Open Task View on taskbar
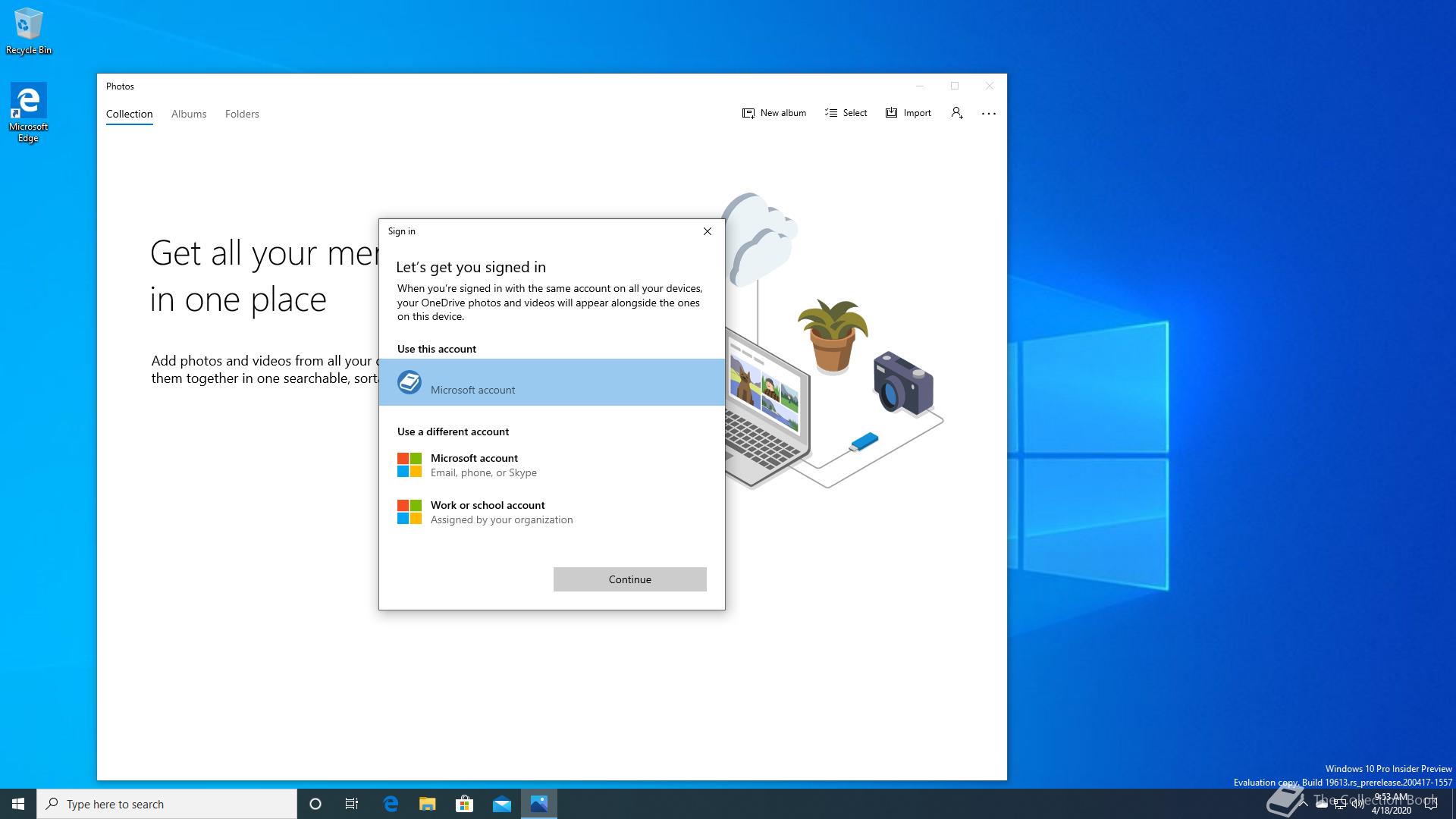Screen dimensions: 1456x819 tap(352, 804)
